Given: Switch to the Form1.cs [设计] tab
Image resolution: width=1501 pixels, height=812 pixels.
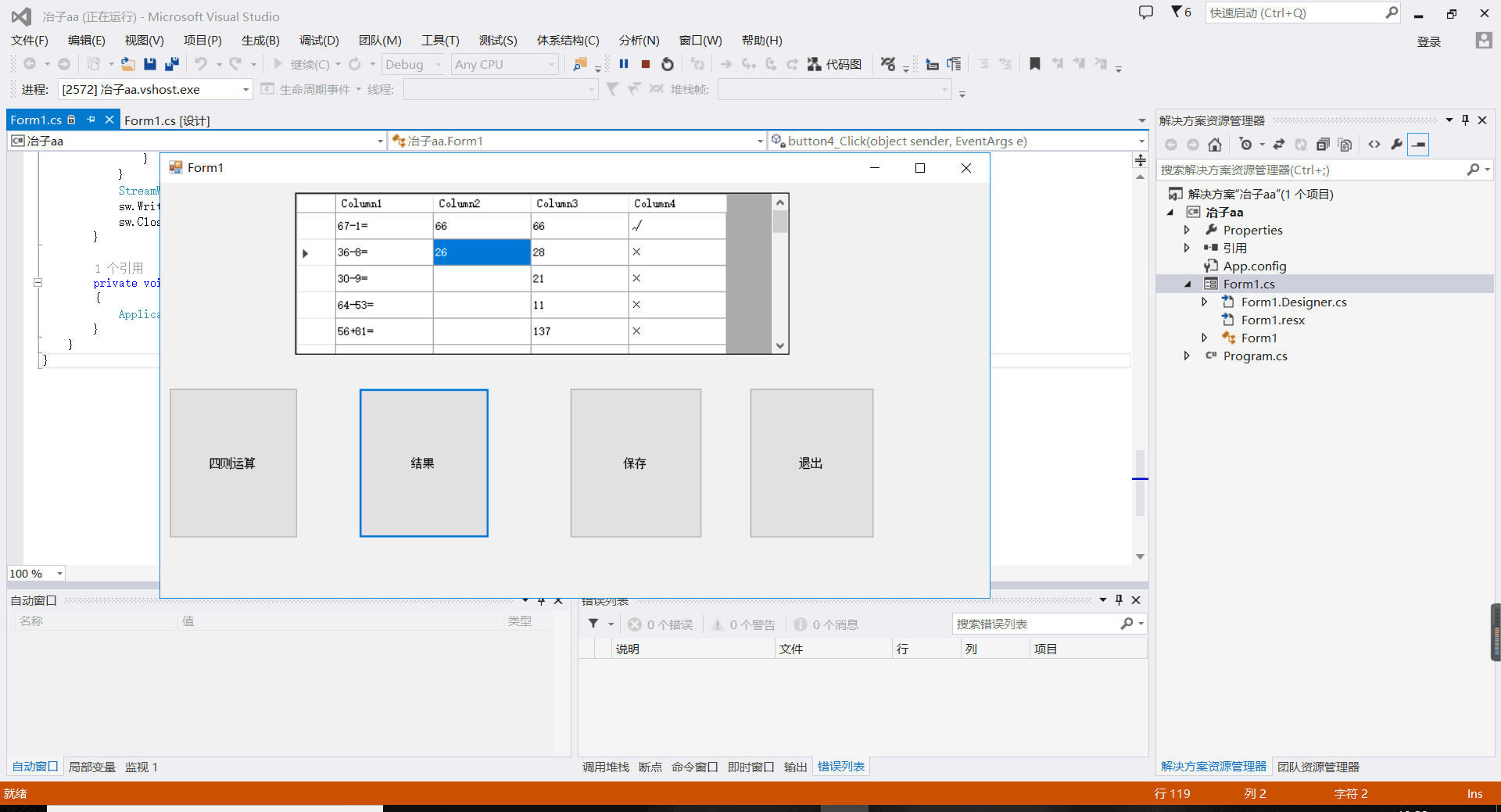Looking at the screenshot, I should coord(167,120).
